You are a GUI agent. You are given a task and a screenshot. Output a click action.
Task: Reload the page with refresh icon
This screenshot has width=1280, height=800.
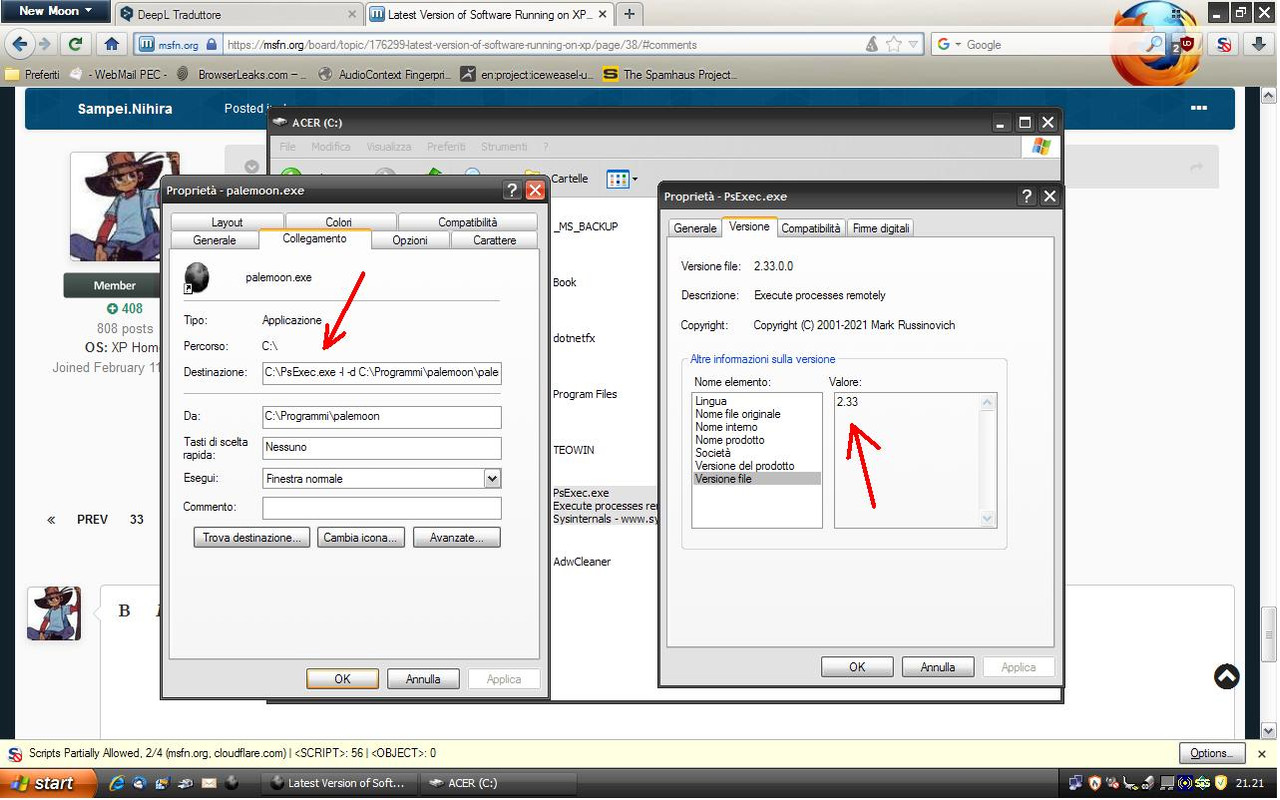(x=75, y=44)
